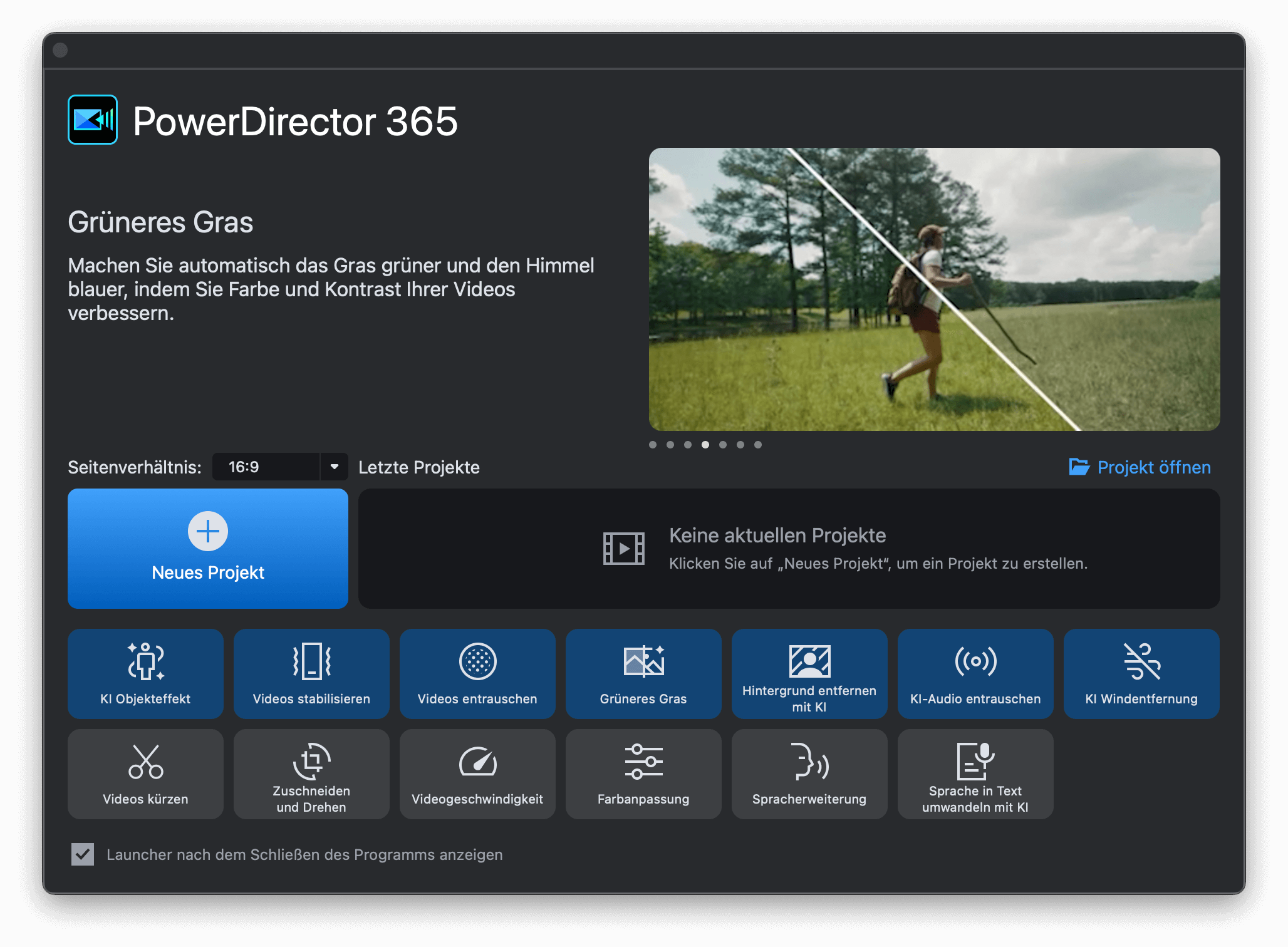This screenshot has height=947, width=1288.
Task: Select Zuschneiden und Drehen
Action: click(x=311, y=774)
